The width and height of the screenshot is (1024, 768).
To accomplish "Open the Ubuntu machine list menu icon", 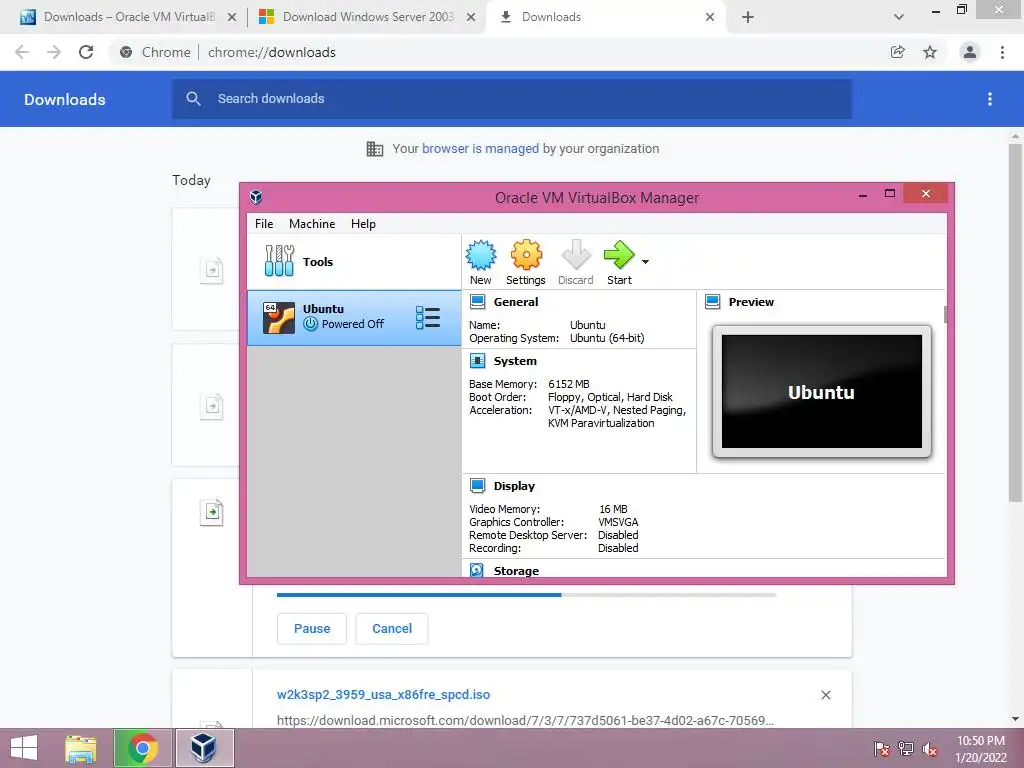I will 428,318.
